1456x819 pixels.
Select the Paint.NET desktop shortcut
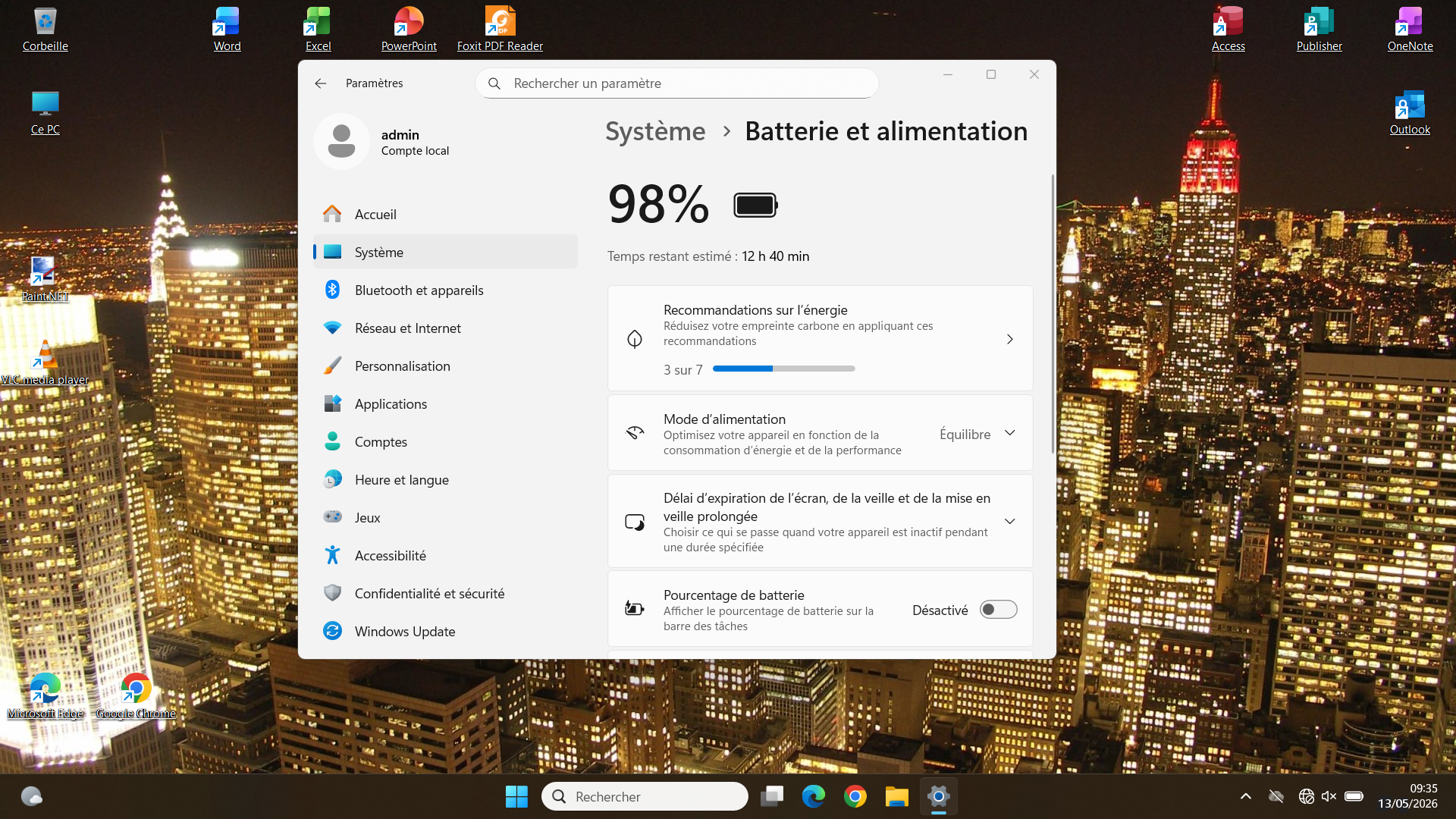pos(45,279)
